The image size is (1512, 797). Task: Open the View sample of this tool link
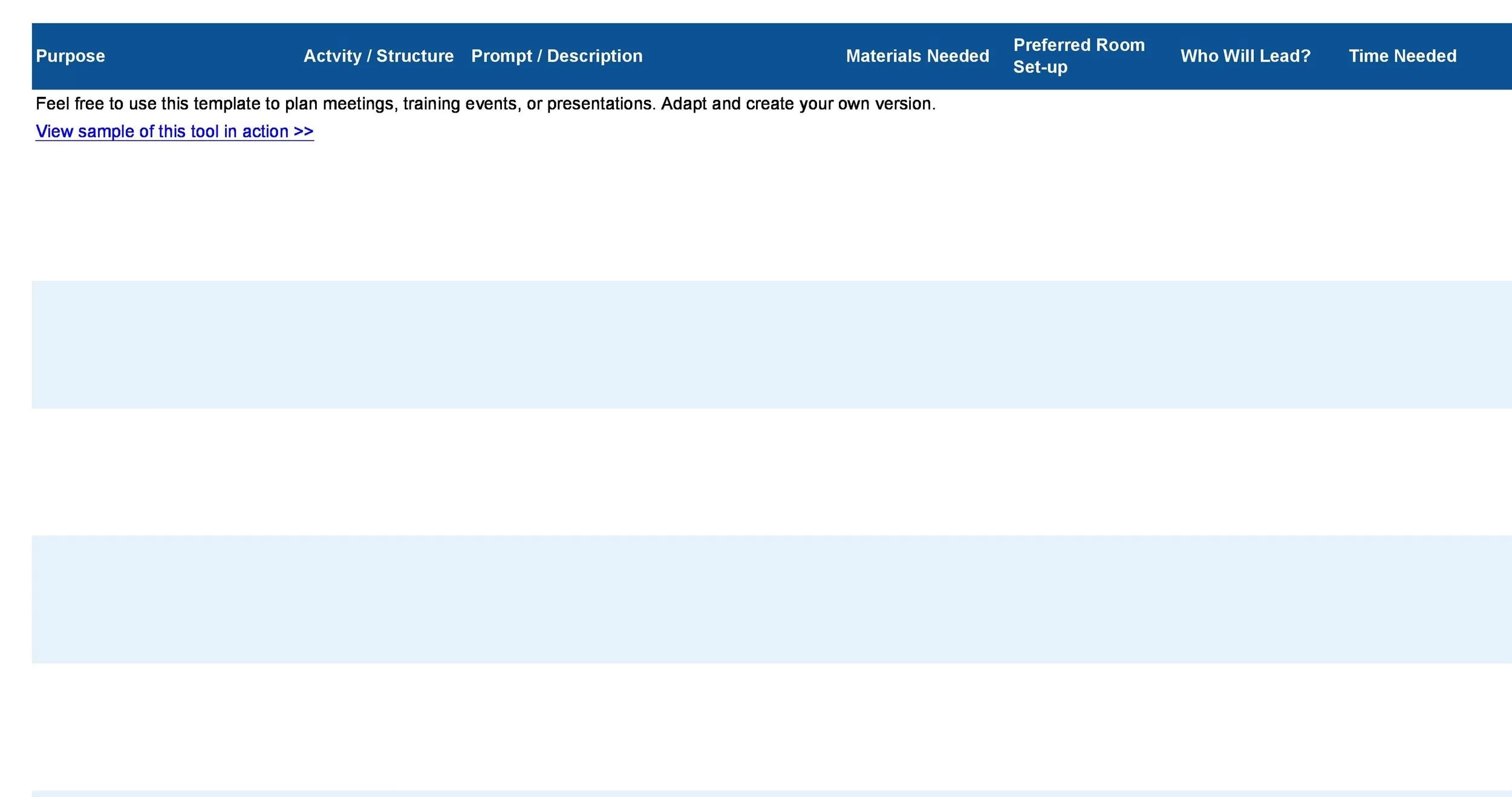(174, 131)
